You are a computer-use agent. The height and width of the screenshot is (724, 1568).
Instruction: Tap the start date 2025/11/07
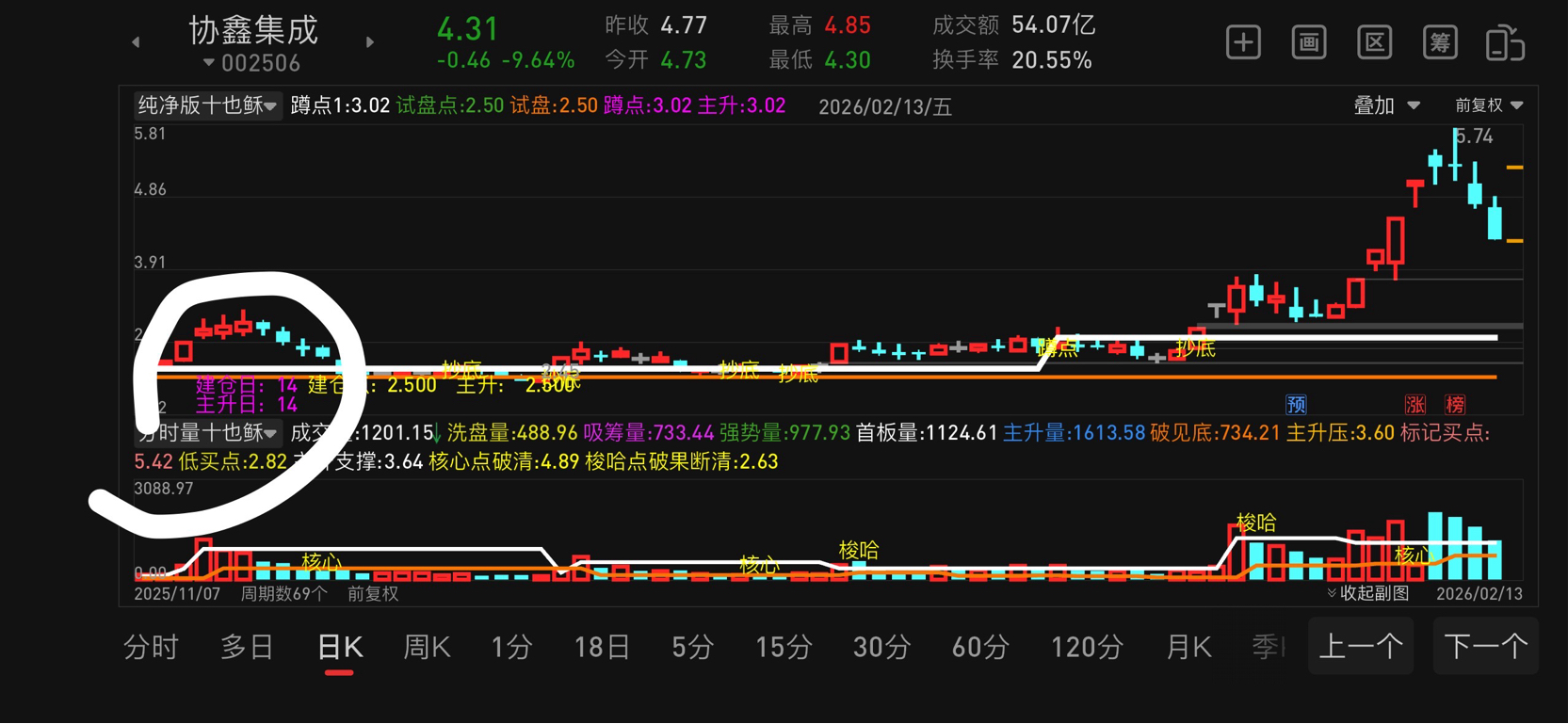coord(177,594)
